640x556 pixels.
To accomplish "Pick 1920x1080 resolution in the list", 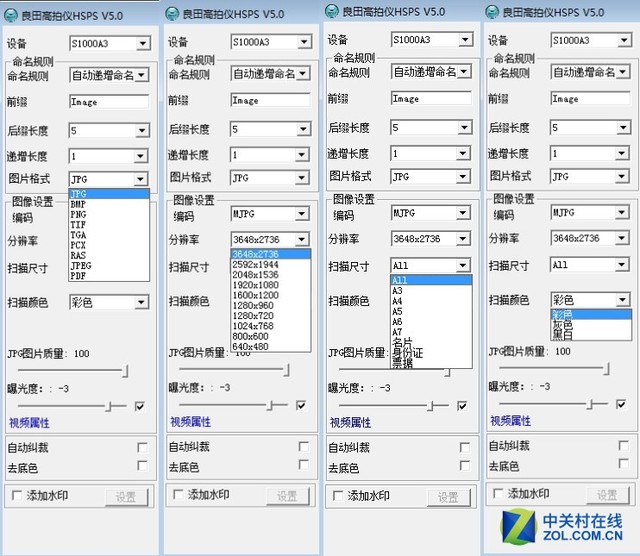I will coord(271,285).
